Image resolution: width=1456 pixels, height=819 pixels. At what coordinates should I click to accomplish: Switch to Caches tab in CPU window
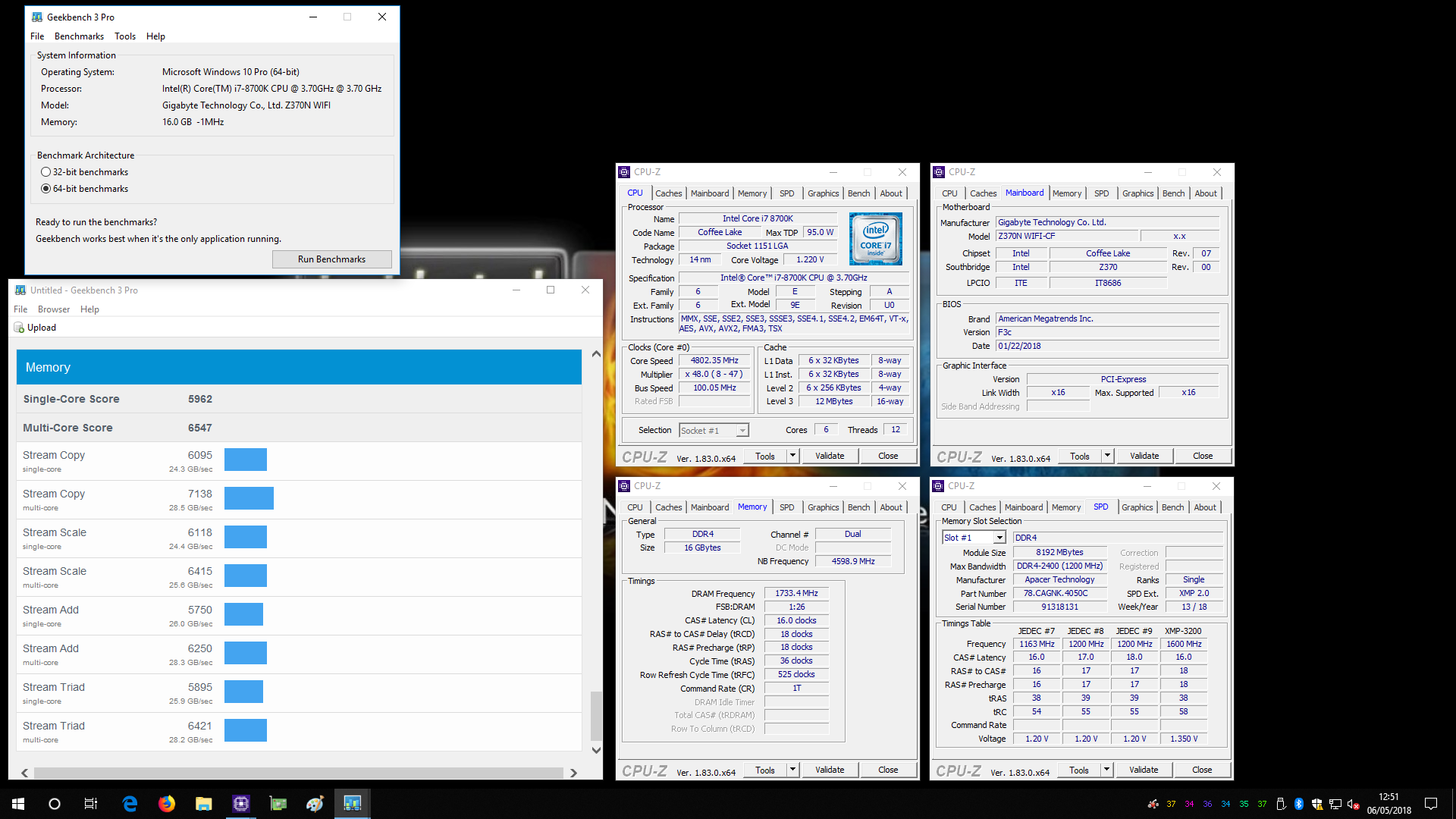tap(668, 193)
